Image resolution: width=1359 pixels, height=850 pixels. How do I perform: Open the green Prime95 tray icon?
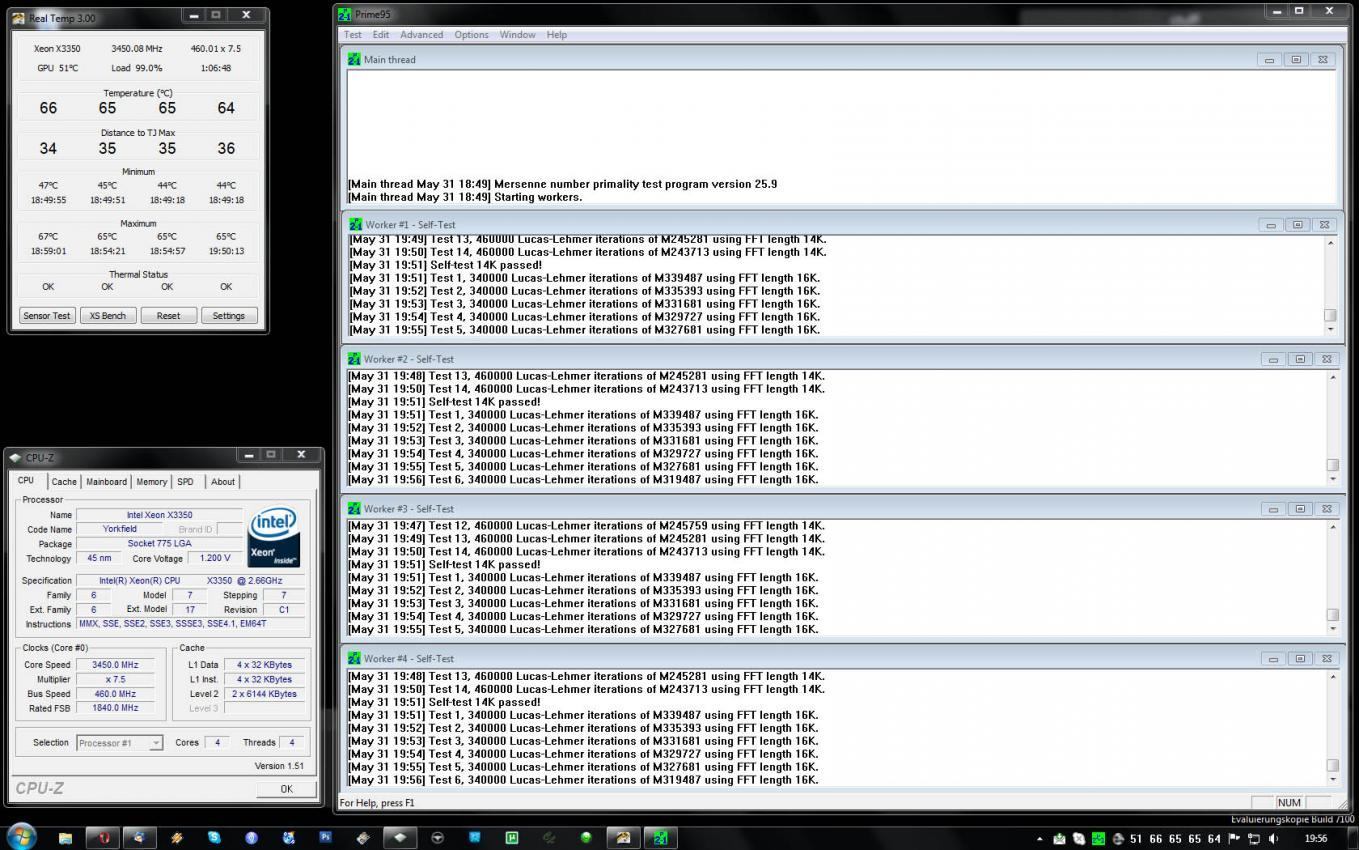1098,839
